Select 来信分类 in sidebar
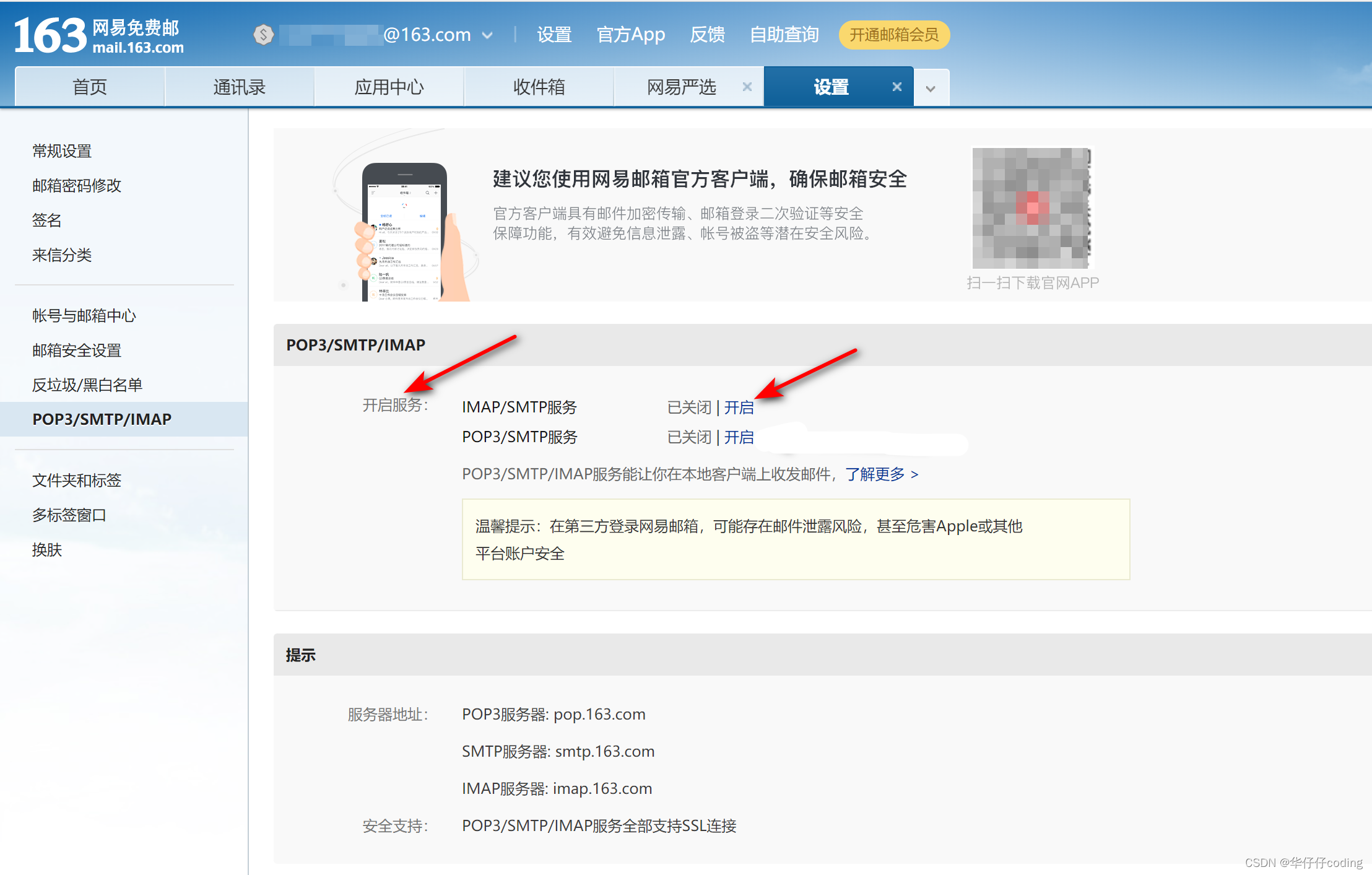The height and width of the screenshot is (875, 1372). coord(62,255)
